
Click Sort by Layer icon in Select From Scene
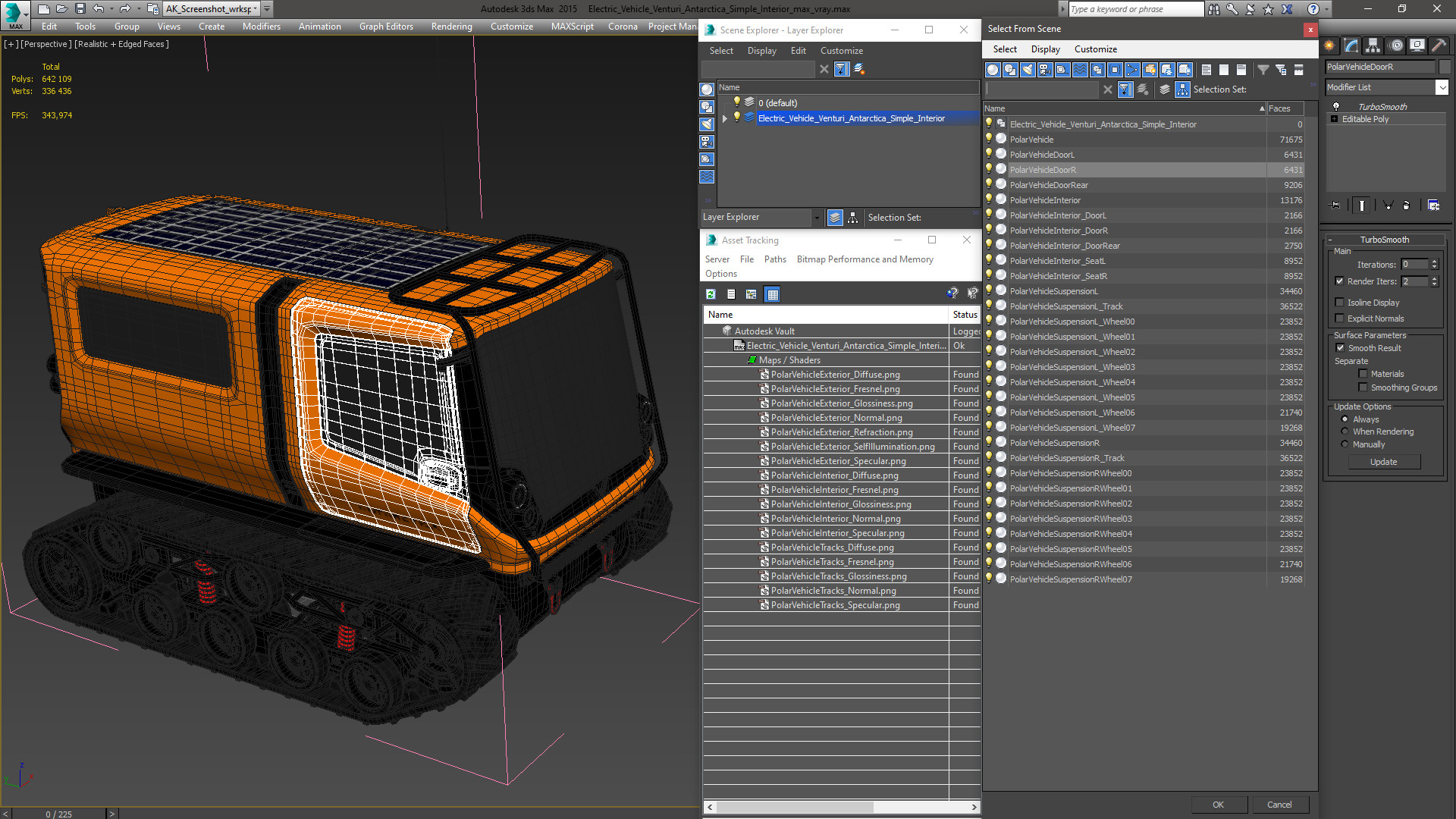[x=1165, y=89]
